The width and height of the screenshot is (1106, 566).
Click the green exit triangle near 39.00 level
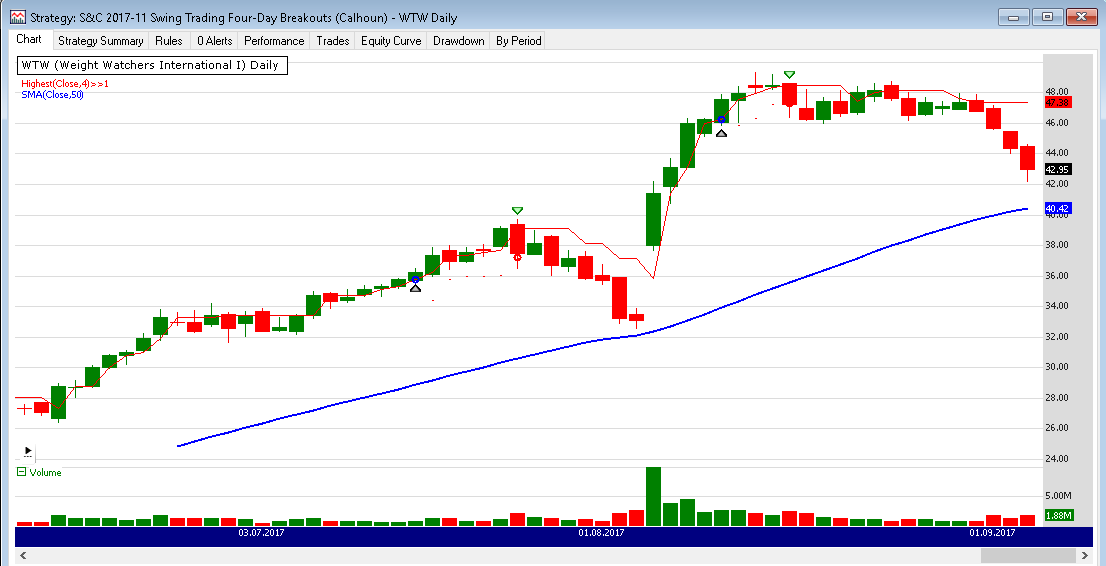[517, 210]
